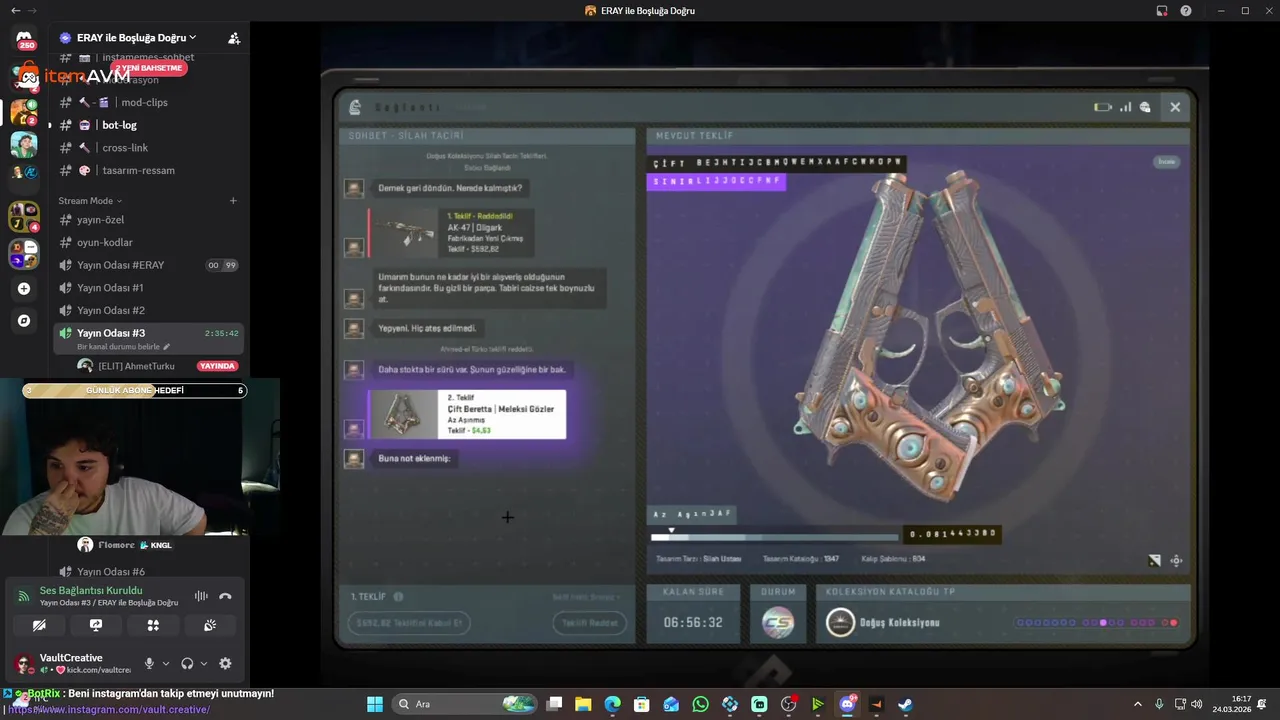Join Yayın Odası #2 voice channel
The width and height of the screenshot is (1280, 720).
146,310
